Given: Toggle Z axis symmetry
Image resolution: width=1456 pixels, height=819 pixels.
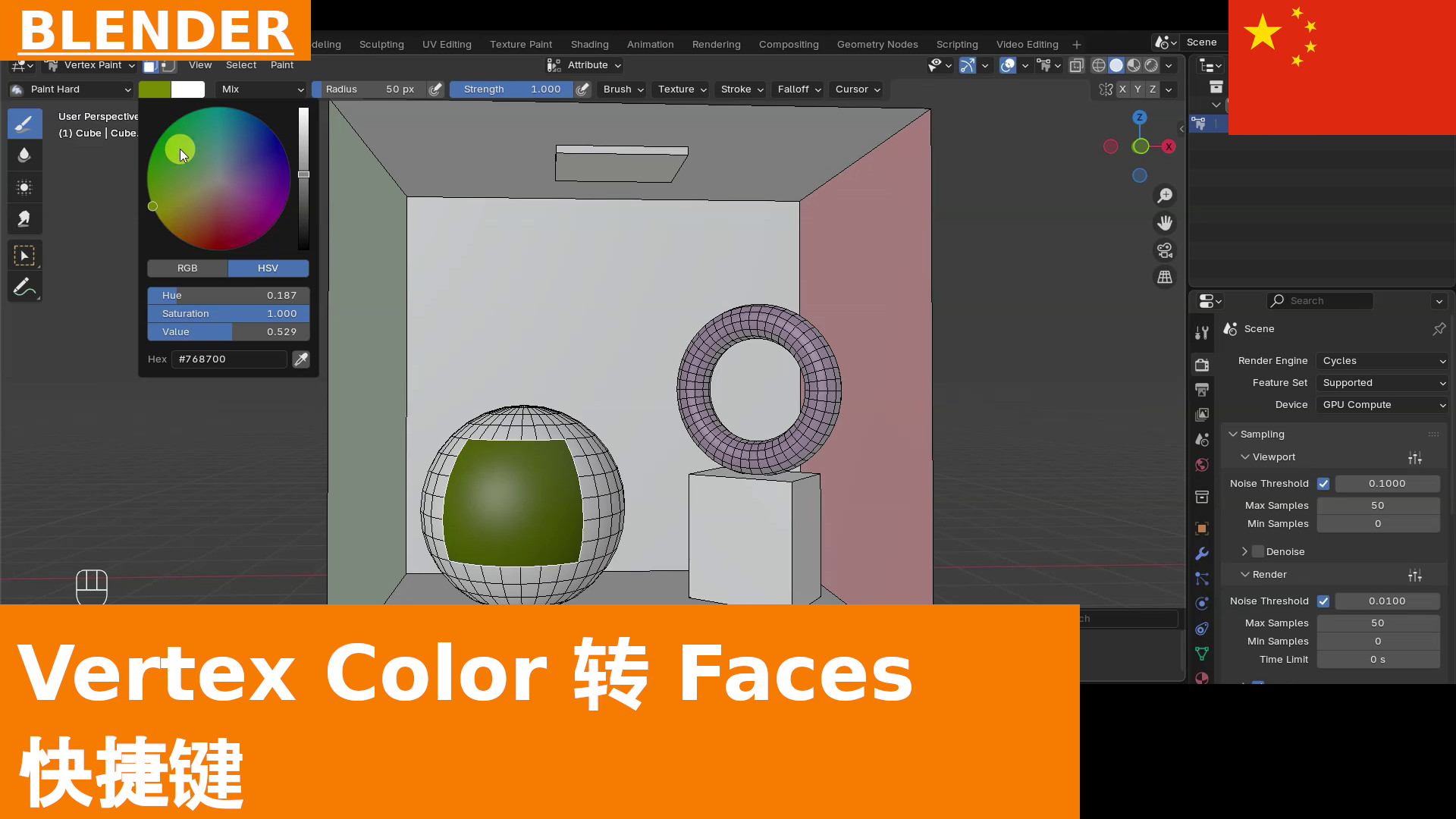Looking at the screenshot, I should pos(1153,89).
